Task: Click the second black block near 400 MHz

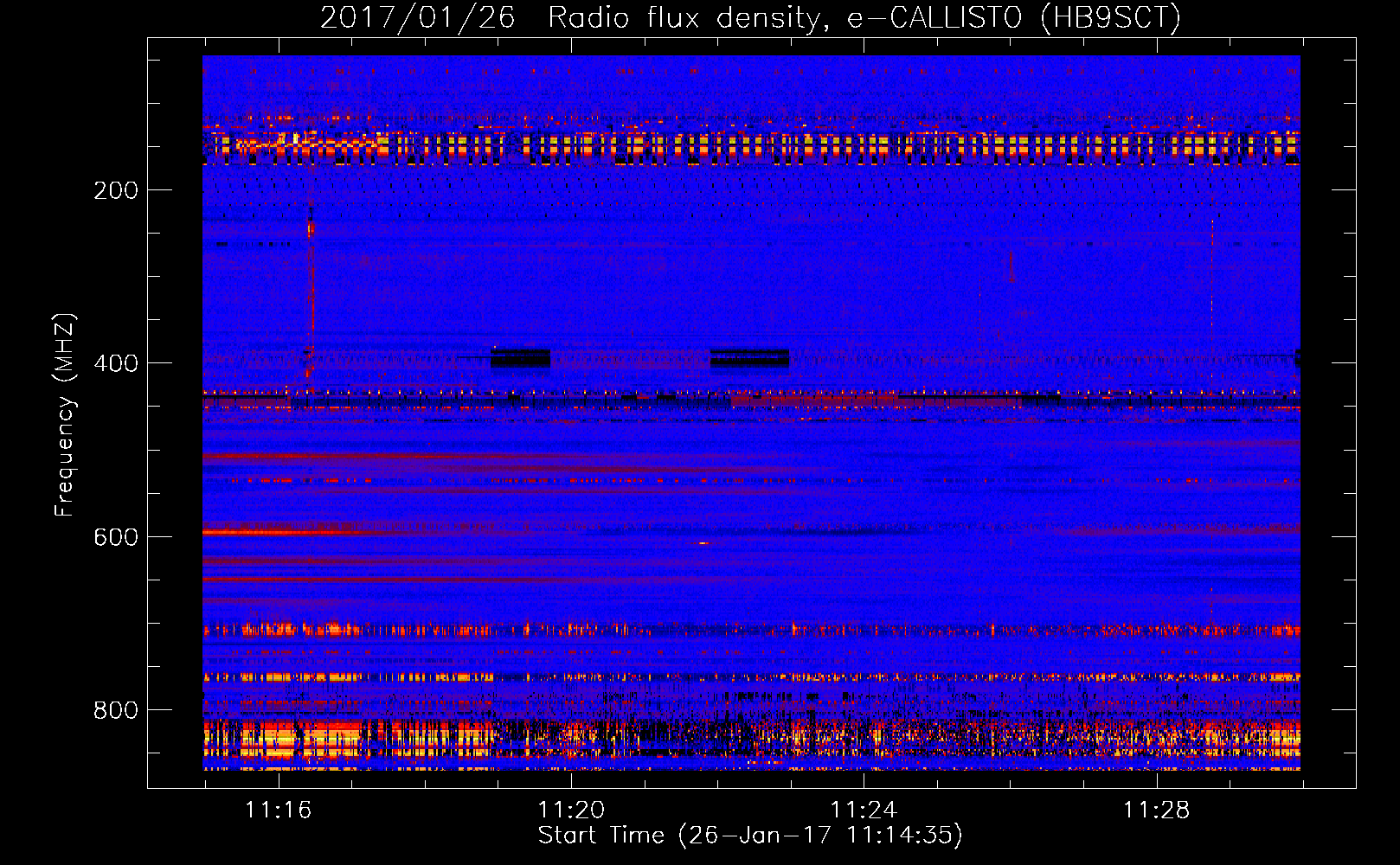Action: pos(749,358)
